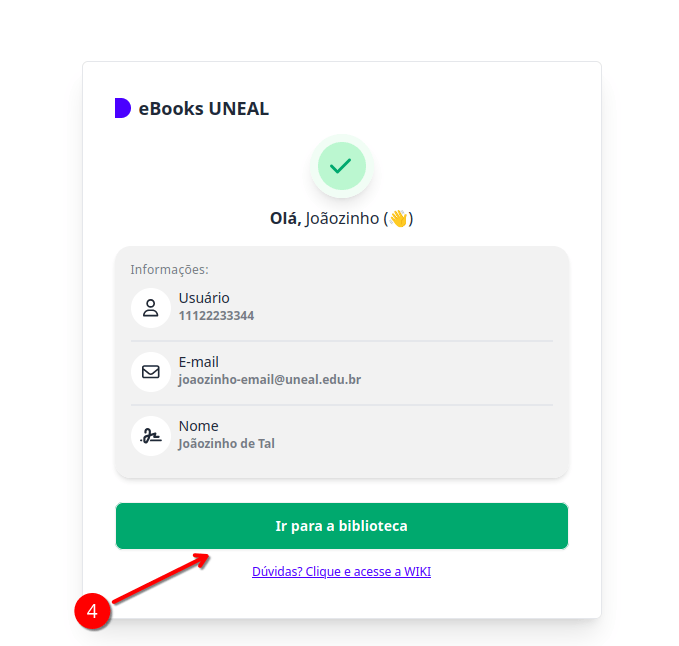Click the user profile icon beside Usuário
Screen dimensions: 679x646
click(151, 308)
